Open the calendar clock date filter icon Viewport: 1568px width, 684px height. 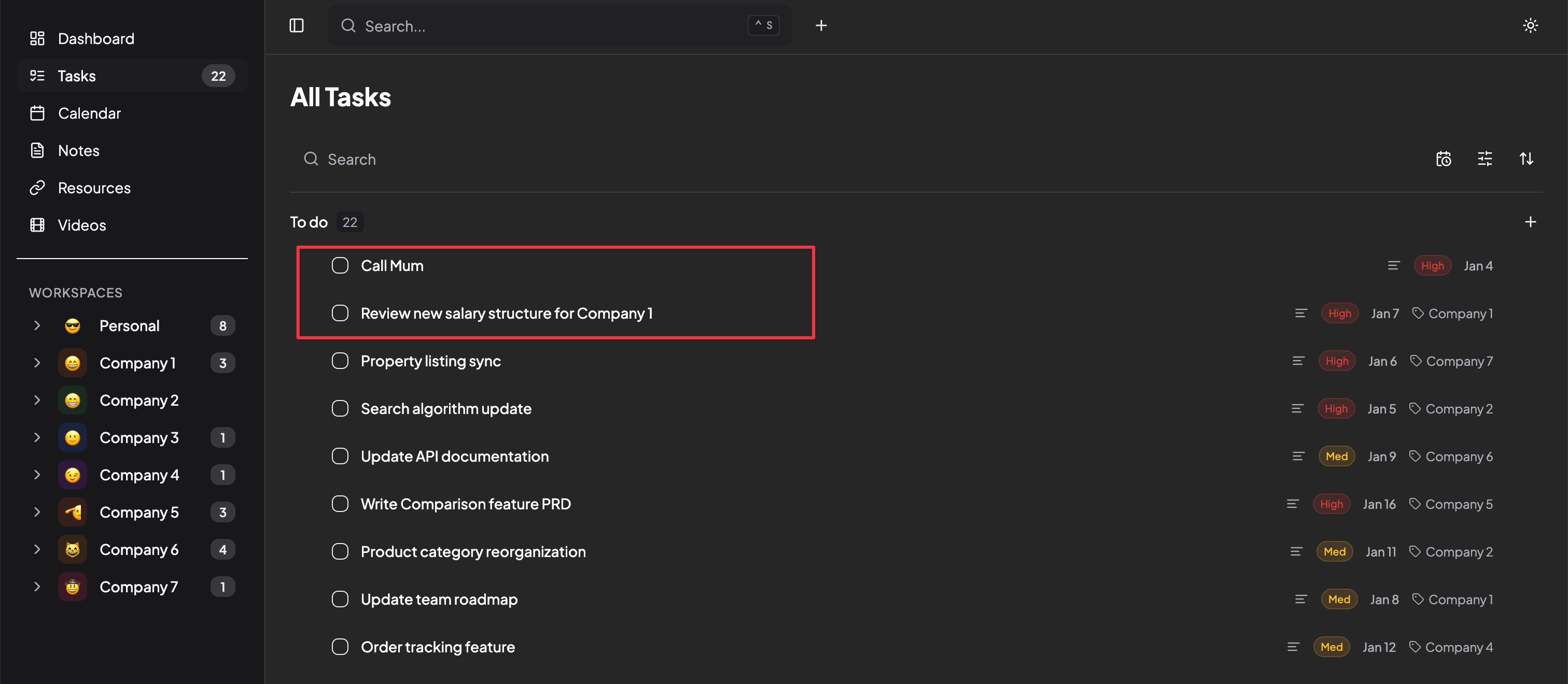click(x=1443, y=159)
